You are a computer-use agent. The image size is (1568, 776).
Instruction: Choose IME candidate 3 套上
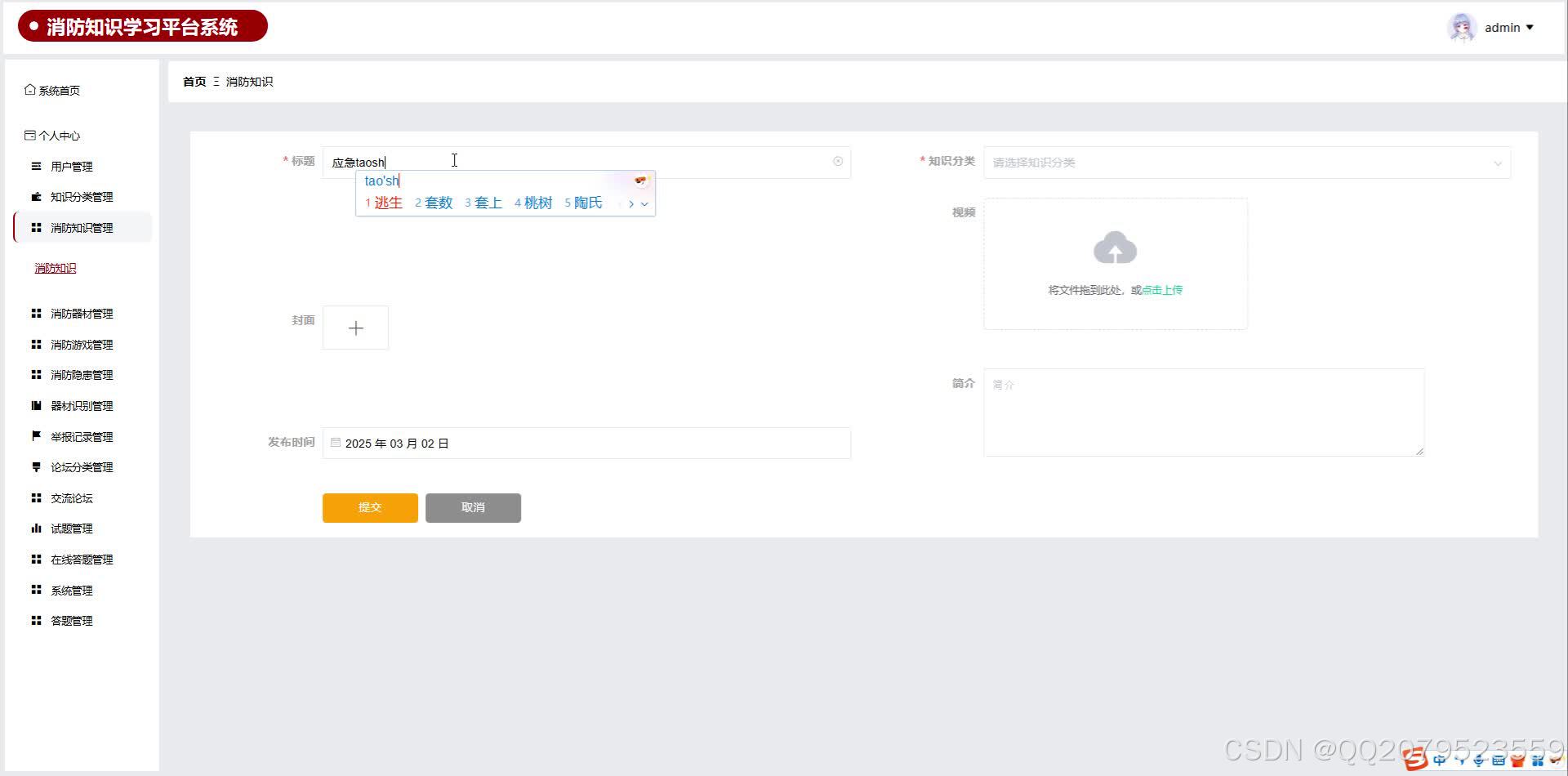(x=483, y=203)
